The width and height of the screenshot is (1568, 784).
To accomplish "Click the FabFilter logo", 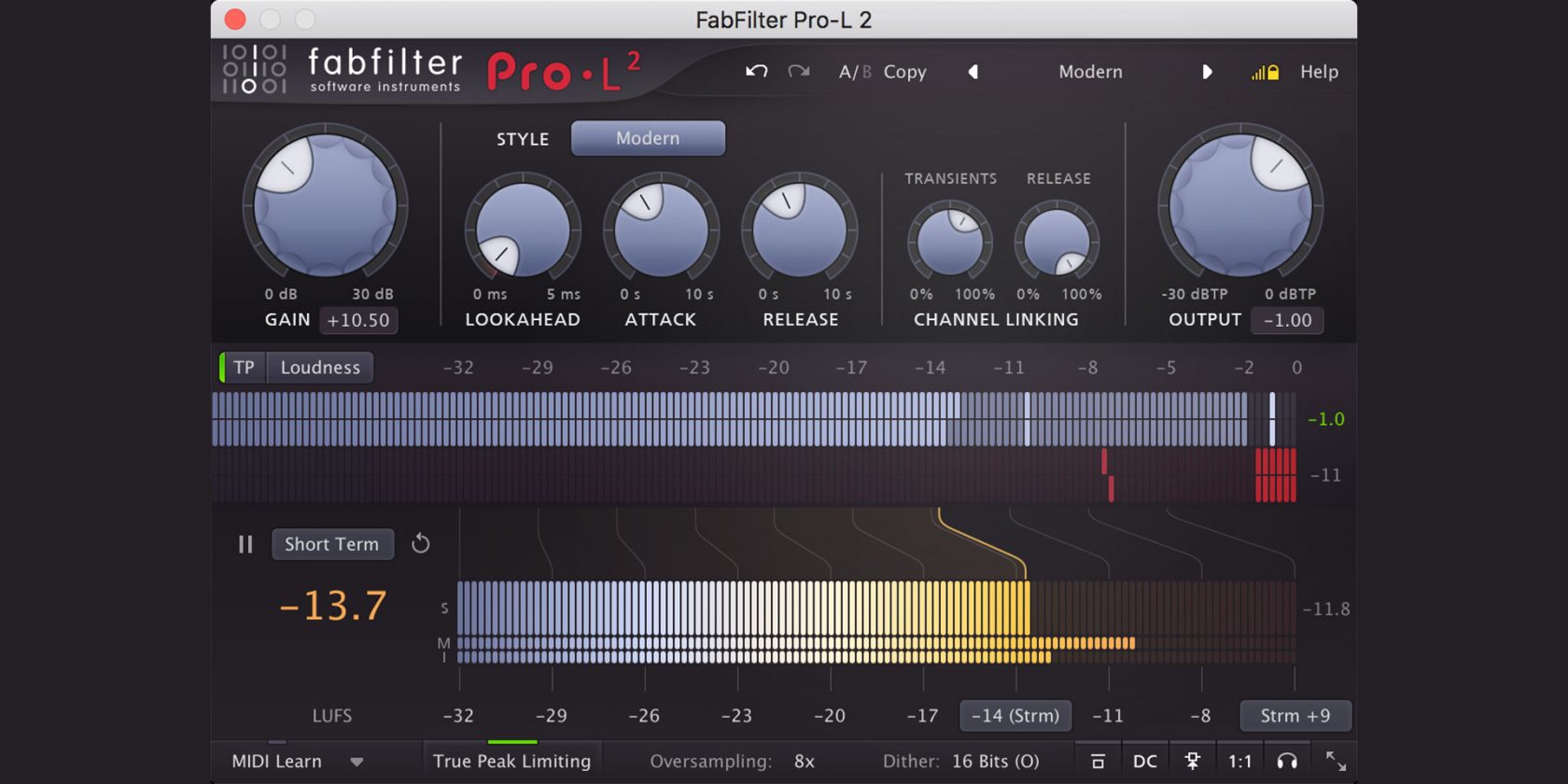I will pyautogui.click(x=342, y=70).
